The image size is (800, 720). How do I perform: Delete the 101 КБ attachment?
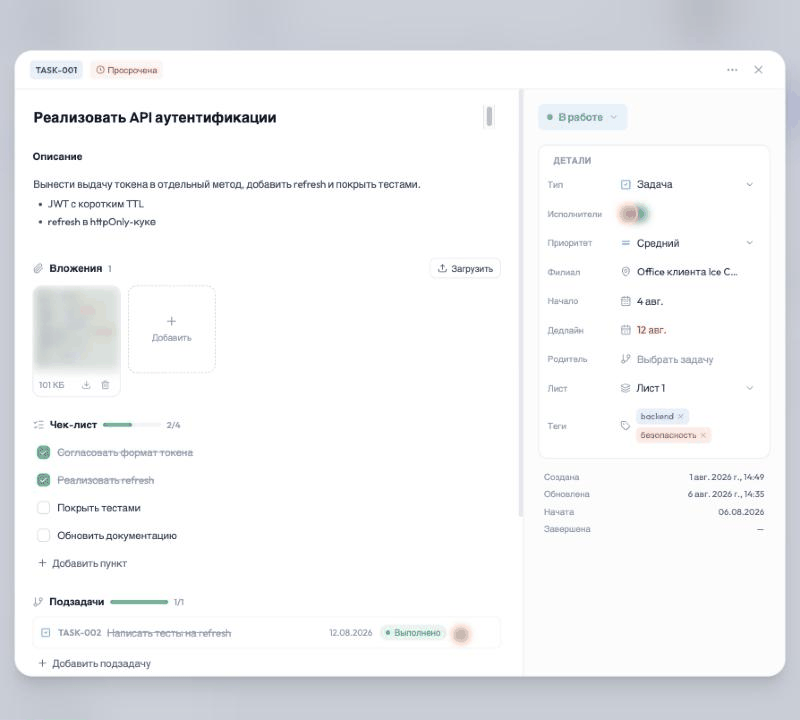coord(105,385)
